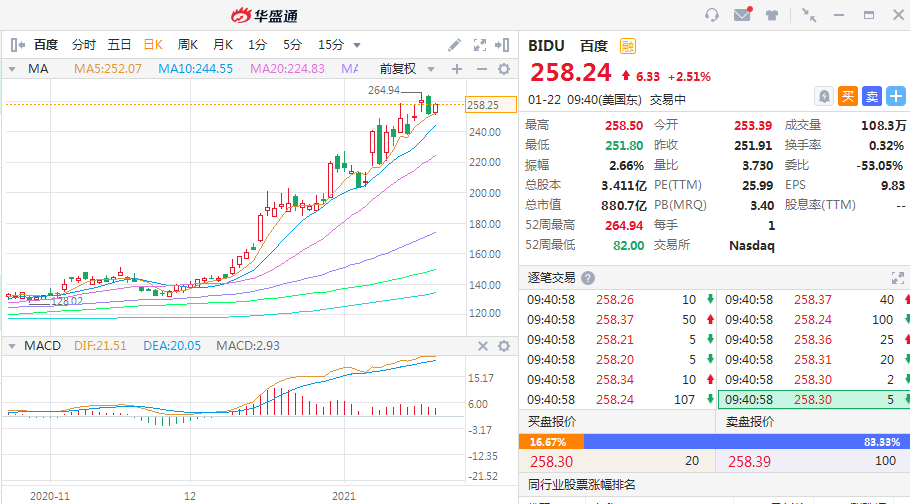Image resolution: width=910 pixels, height=504 pixels.
Task: Click the MA10:244.55 value
Action: 196,69
